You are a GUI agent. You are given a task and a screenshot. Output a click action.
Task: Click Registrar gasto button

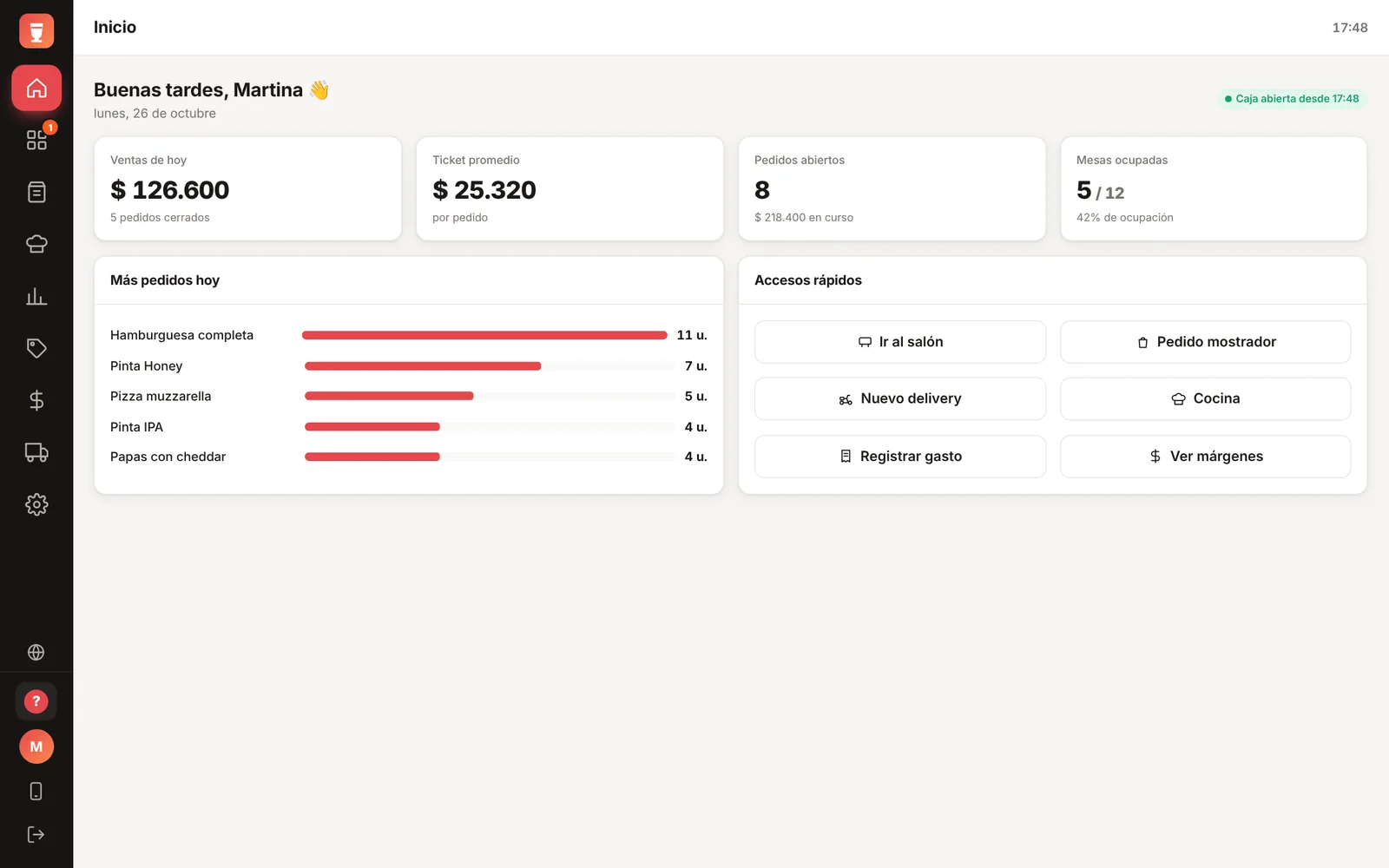900,457
